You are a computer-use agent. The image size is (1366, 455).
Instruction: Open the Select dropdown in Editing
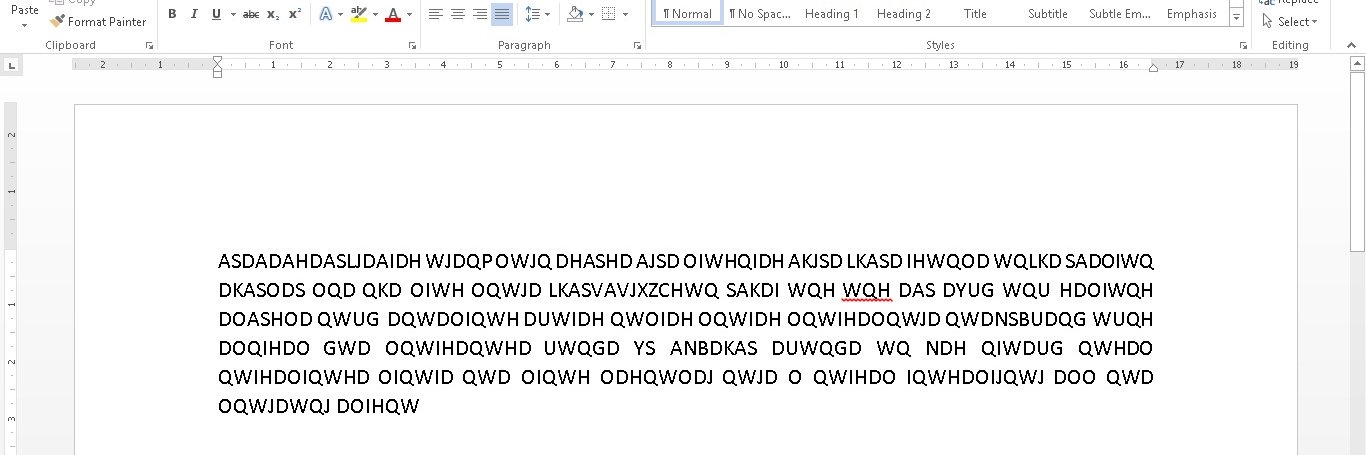point(1289,21)
